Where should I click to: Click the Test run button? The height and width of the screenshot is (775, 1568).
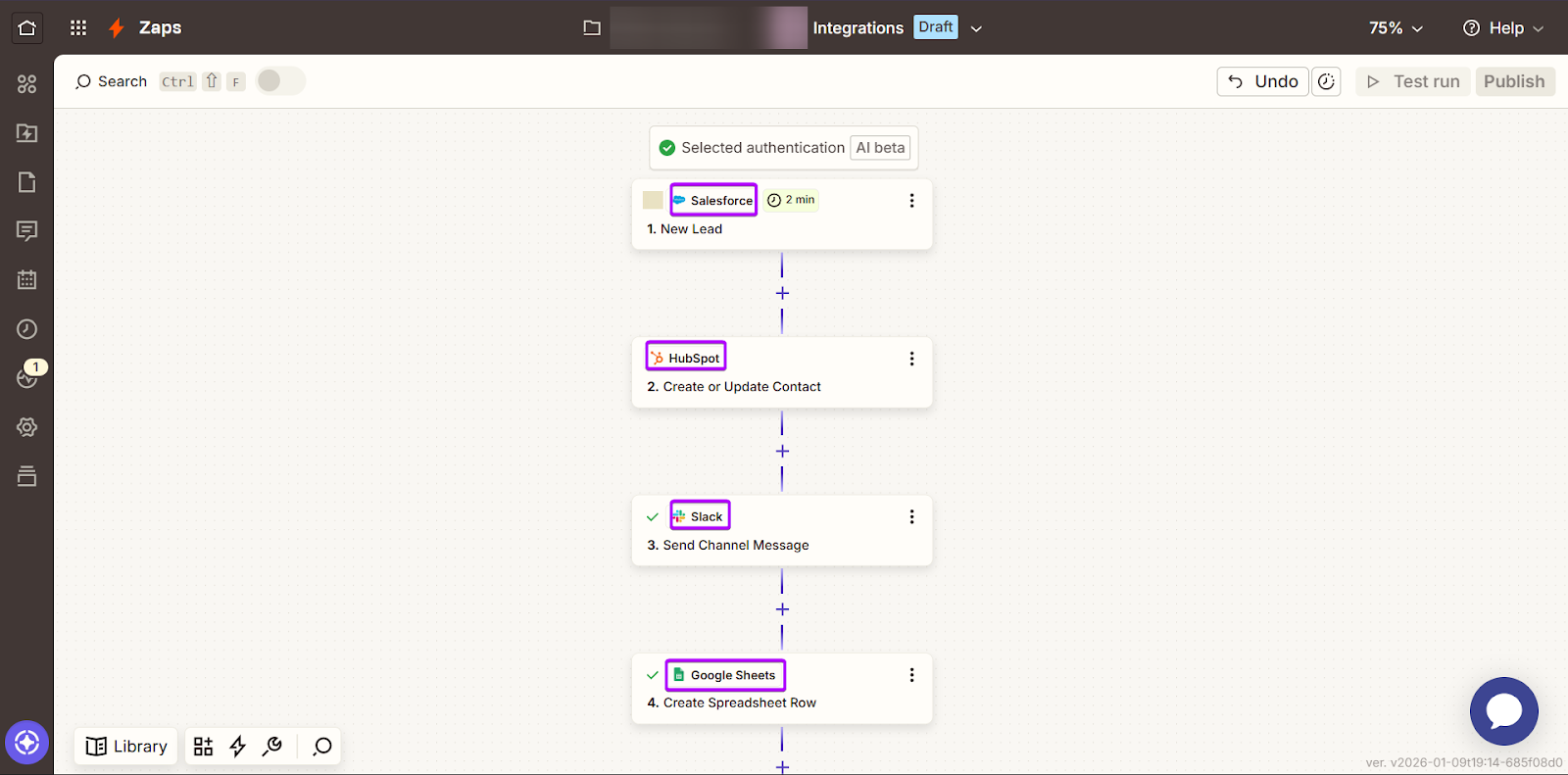(x=1413, y=81)
